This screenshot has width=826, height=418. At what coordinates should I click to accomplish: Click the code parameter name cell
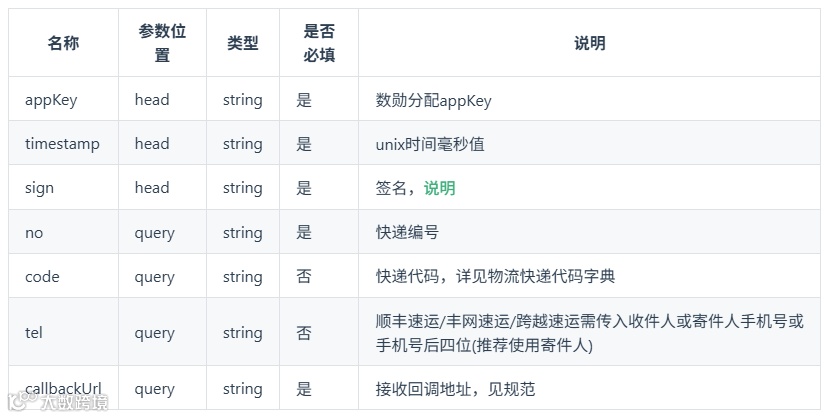point(42,277)
